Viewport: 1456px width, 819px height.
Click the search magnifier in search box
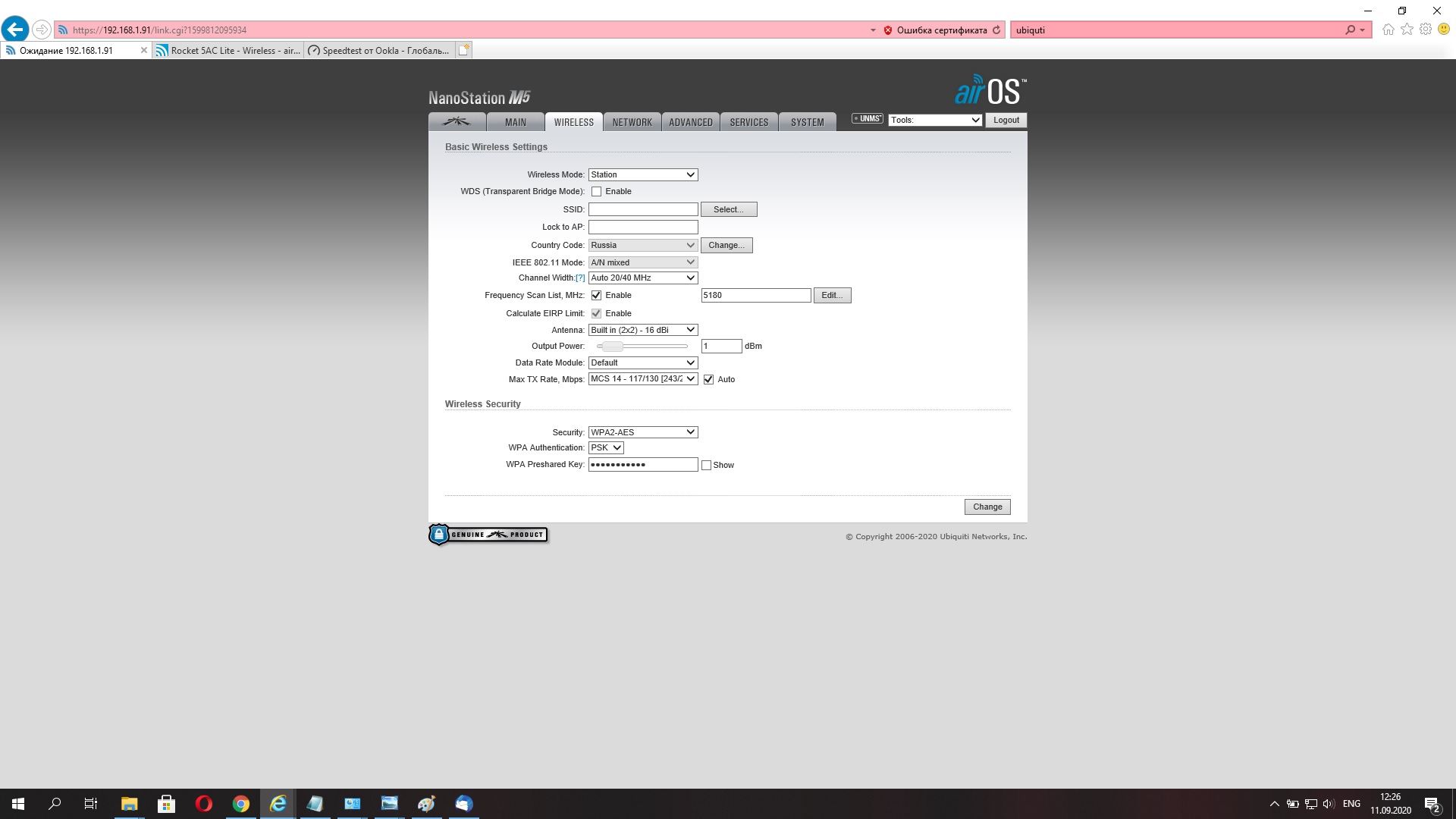[1350, 30]
